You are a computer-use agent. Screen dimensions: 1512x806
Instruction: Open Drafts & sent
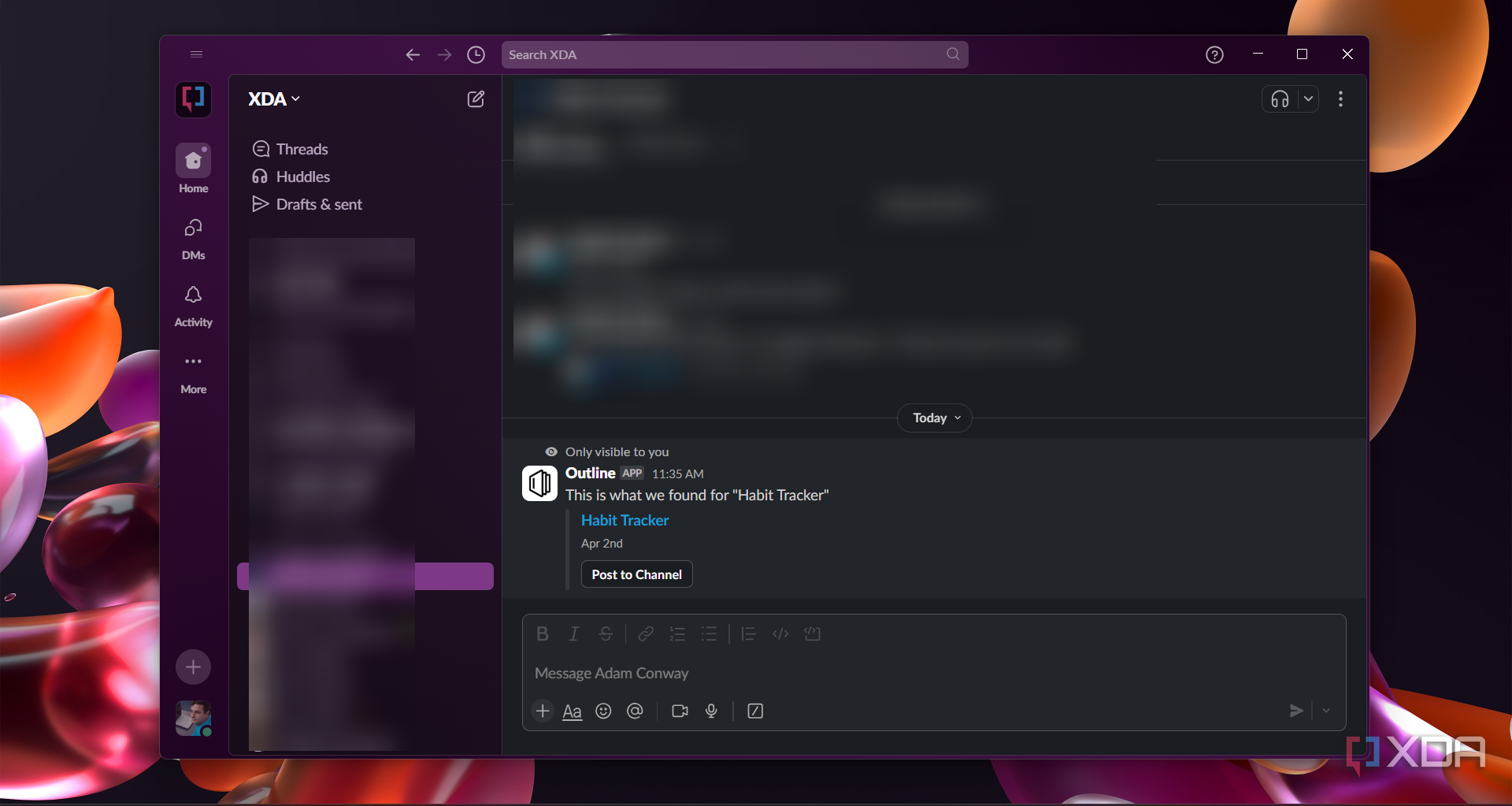coord(307,204)
